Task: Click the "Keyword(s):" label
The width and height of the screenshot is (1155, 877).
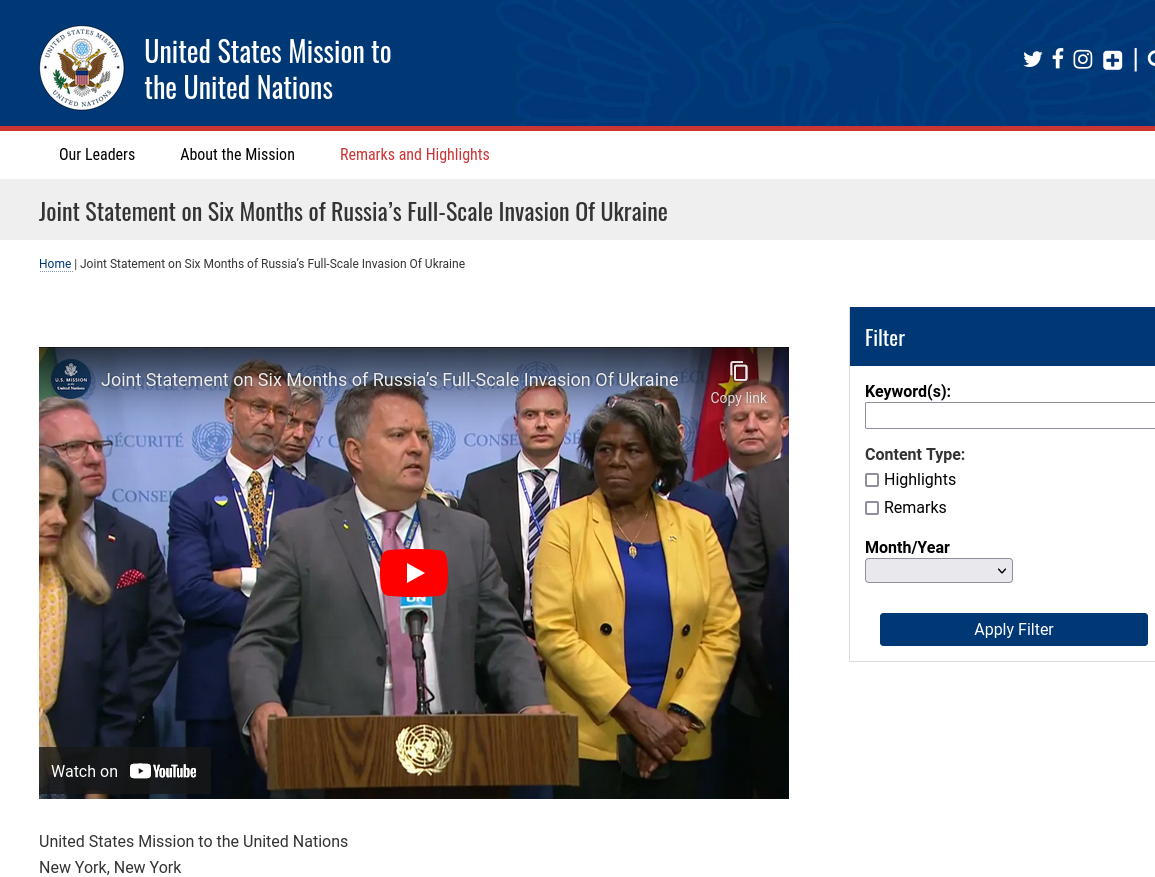Action: 908,391
